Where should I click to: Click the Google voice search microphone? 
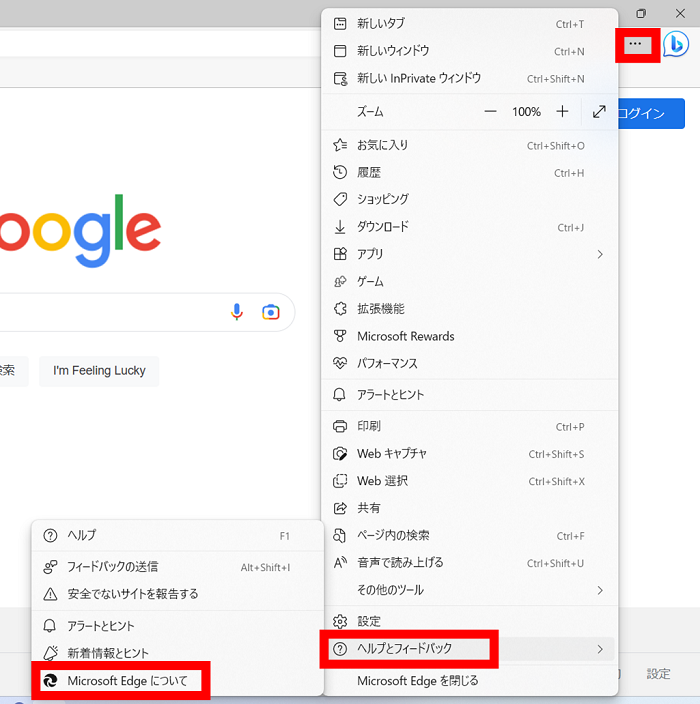(237, 312)
